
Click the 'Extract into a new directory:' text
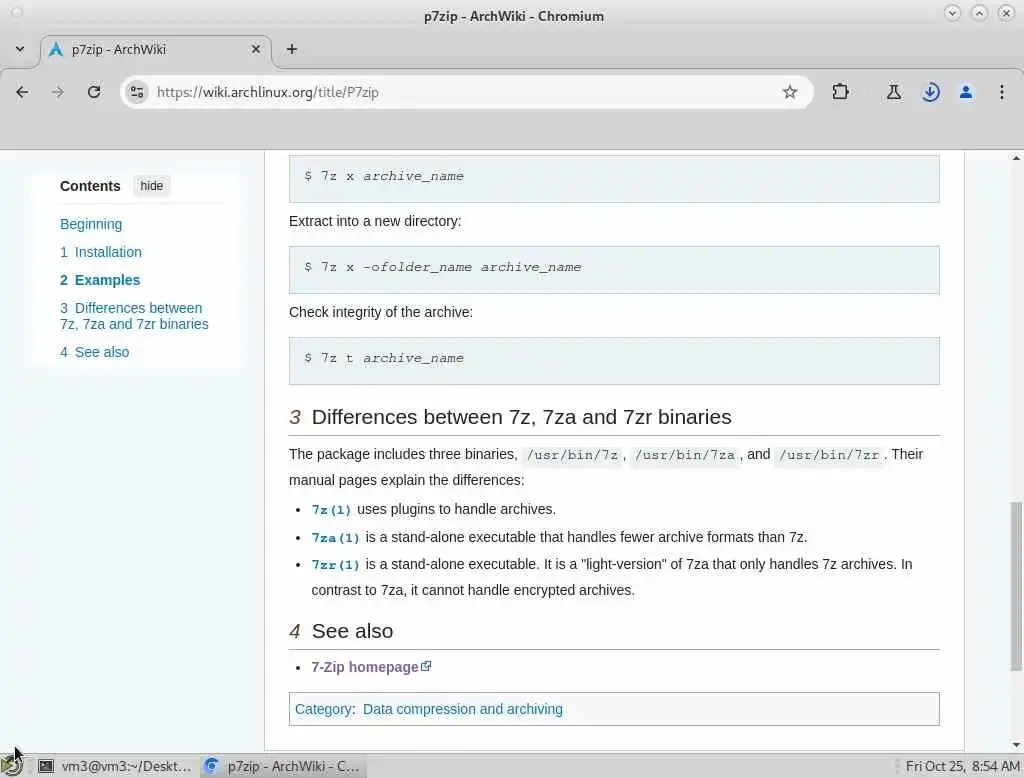click(x=375, y=221)
